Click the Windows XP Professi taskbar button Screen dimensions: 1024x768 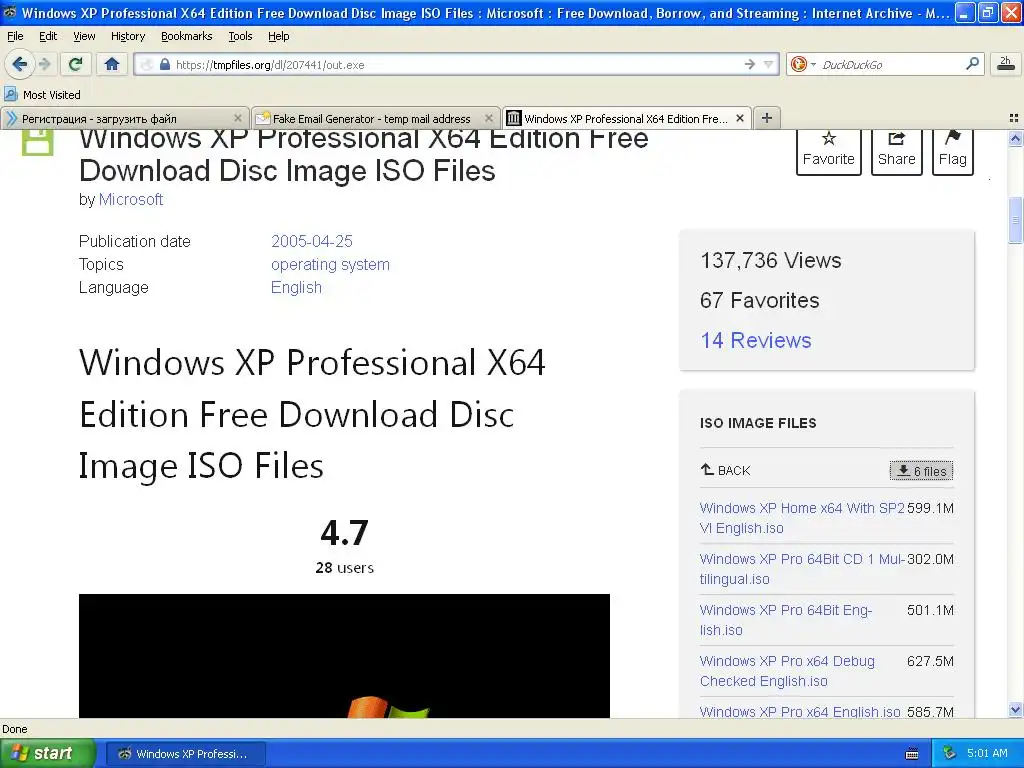185,754
